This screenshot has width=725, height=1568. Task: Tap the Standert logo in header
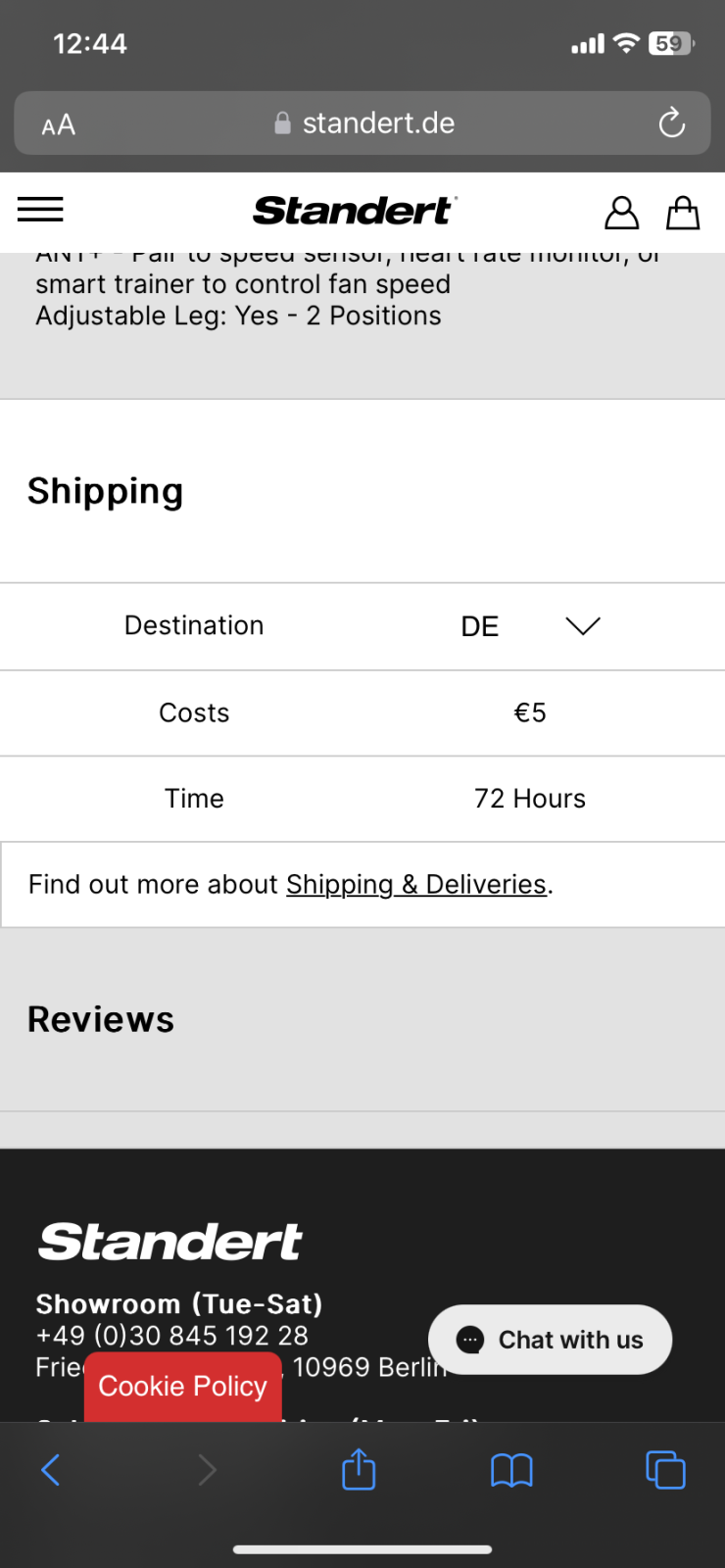(355, 211)
